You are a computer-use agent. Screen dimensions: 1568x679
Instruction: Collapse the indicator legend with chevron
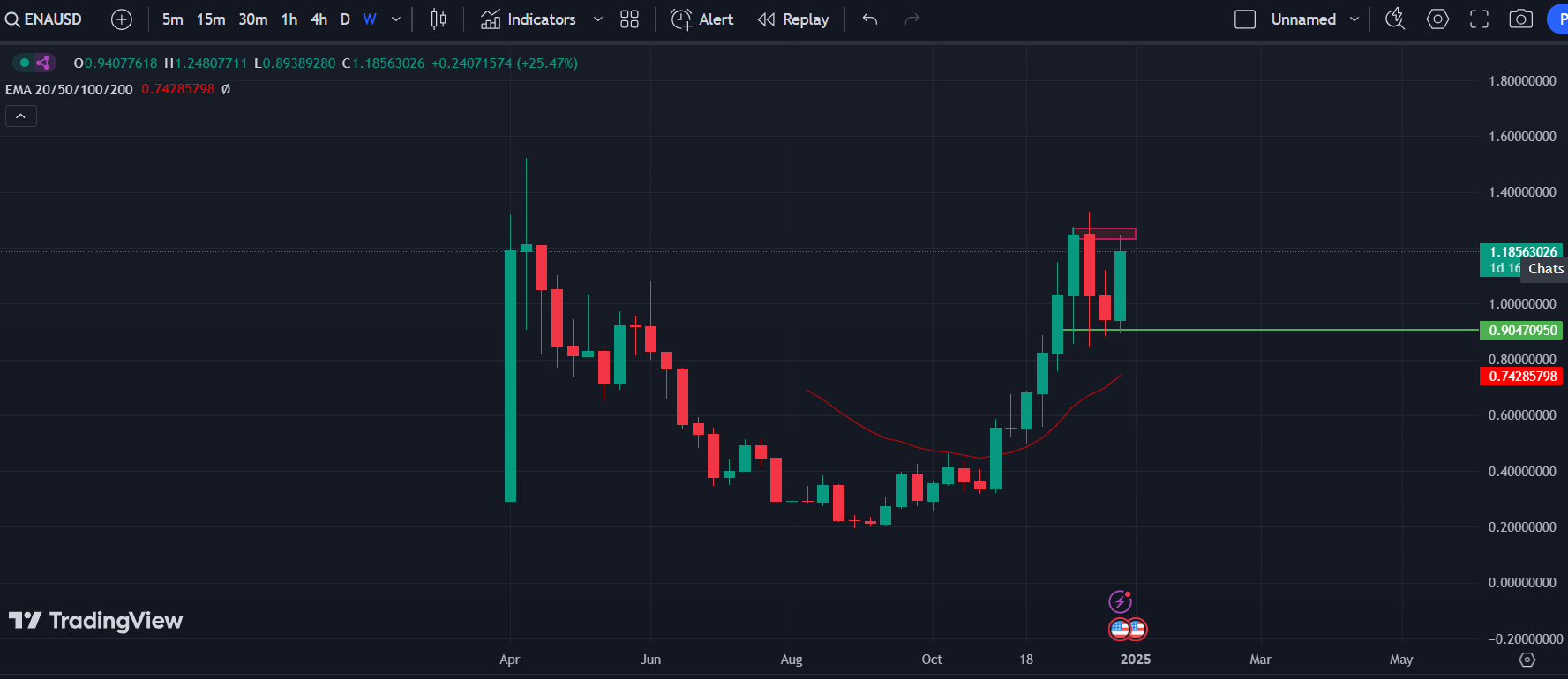click(x=21, y=116)
